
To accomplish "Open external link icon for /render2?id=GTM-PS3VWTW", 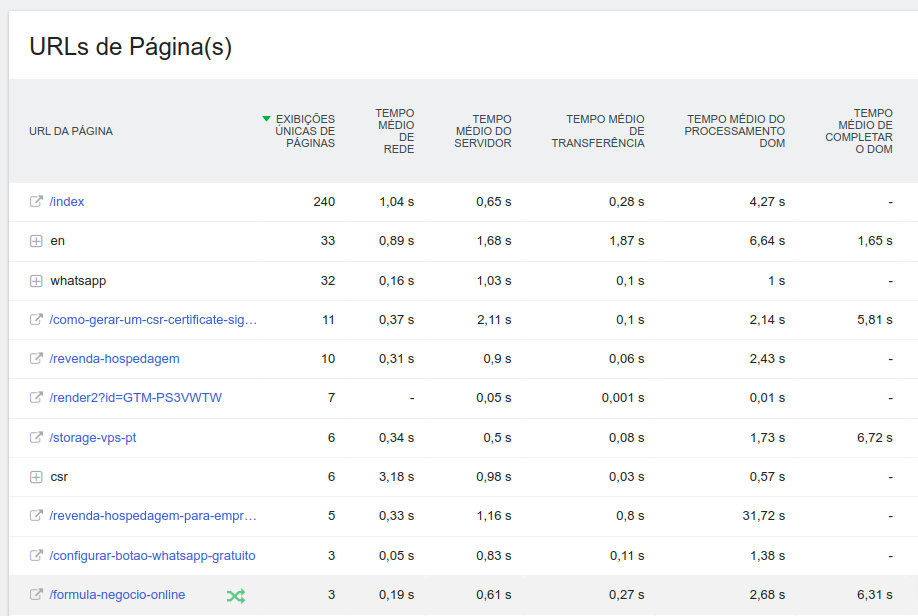I will pos(36,397).
